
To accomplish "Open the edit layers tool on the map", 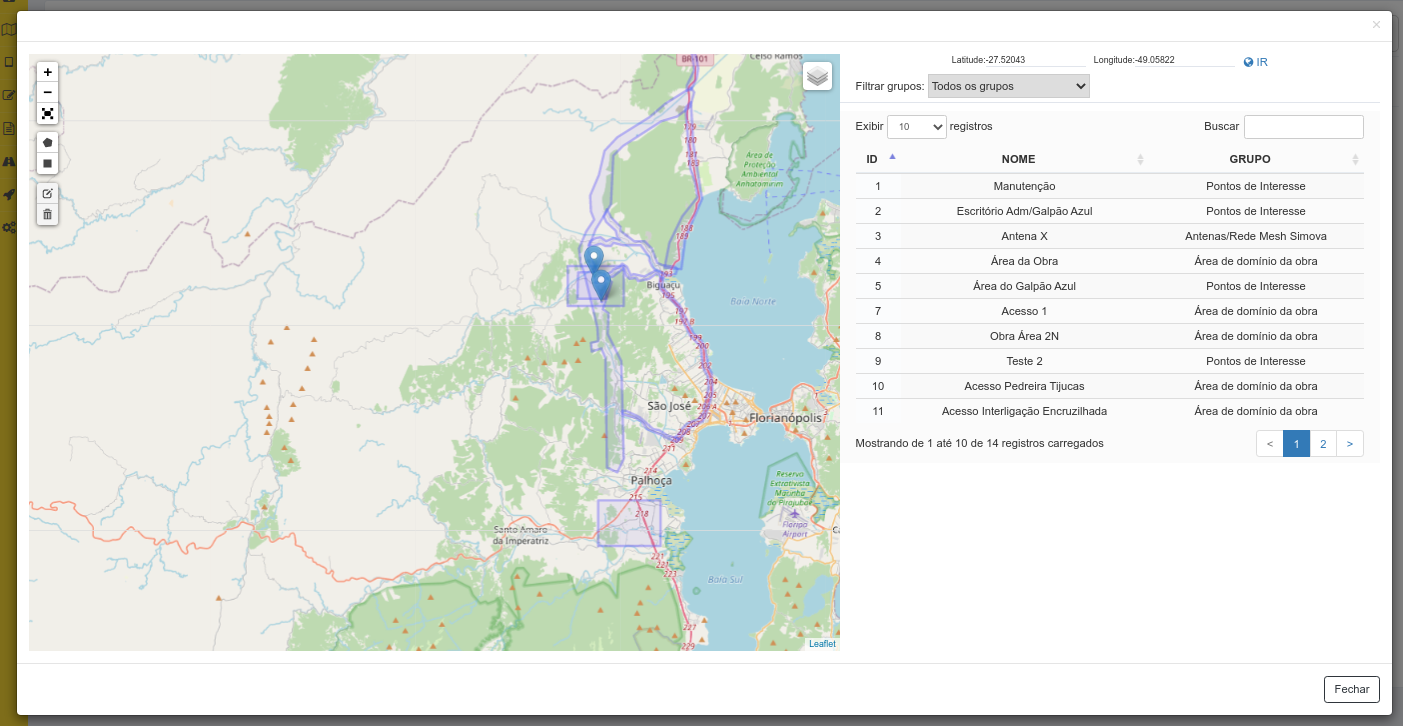I will coord(47,193).
